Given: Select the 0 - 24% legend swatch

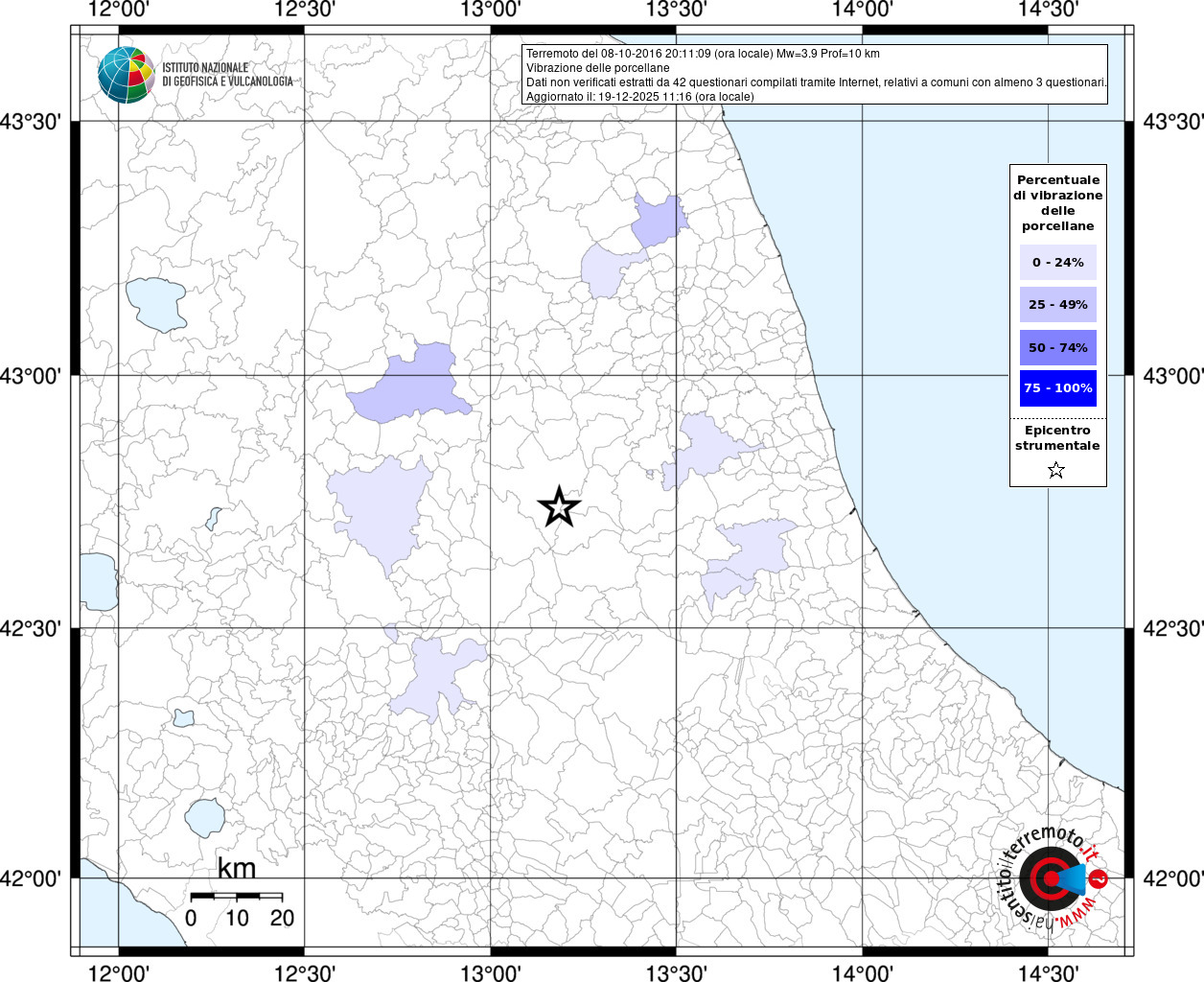Looking at the screenshot, I should click(1058, 262).
